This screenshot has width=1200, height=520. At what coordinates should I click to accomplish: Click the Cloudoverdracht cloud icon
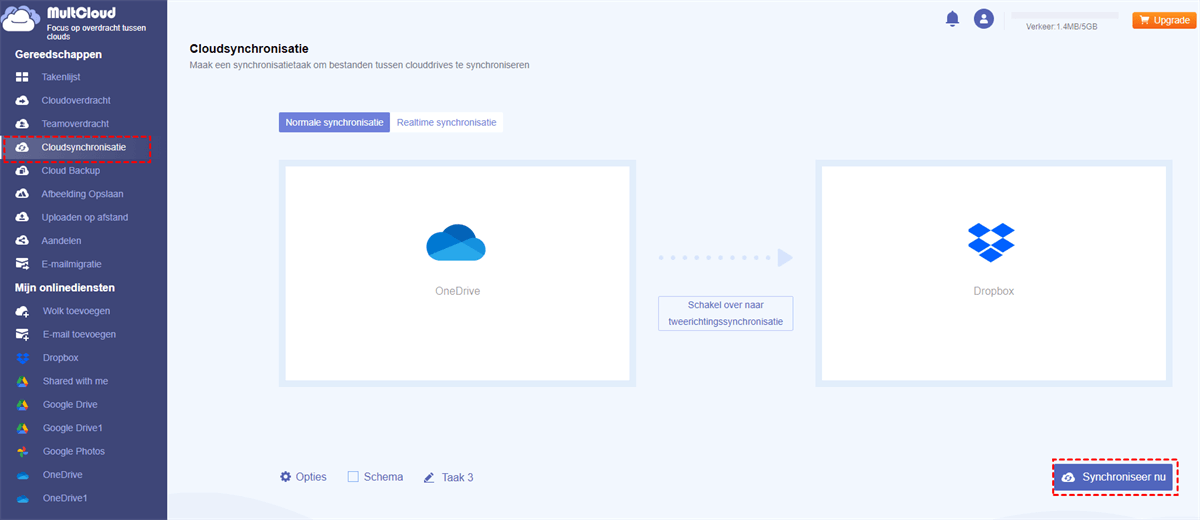22,100
